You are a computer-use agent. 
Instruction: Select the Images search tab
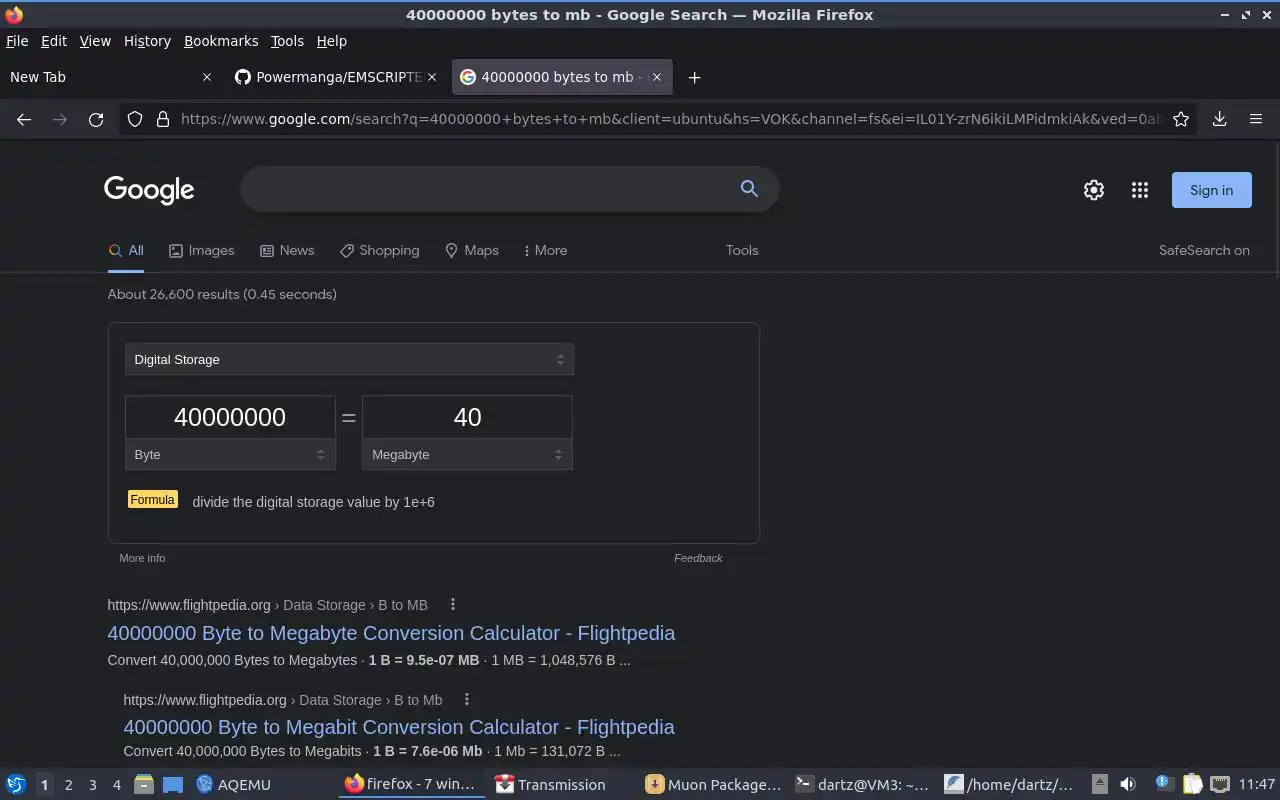tap(201, 250)
